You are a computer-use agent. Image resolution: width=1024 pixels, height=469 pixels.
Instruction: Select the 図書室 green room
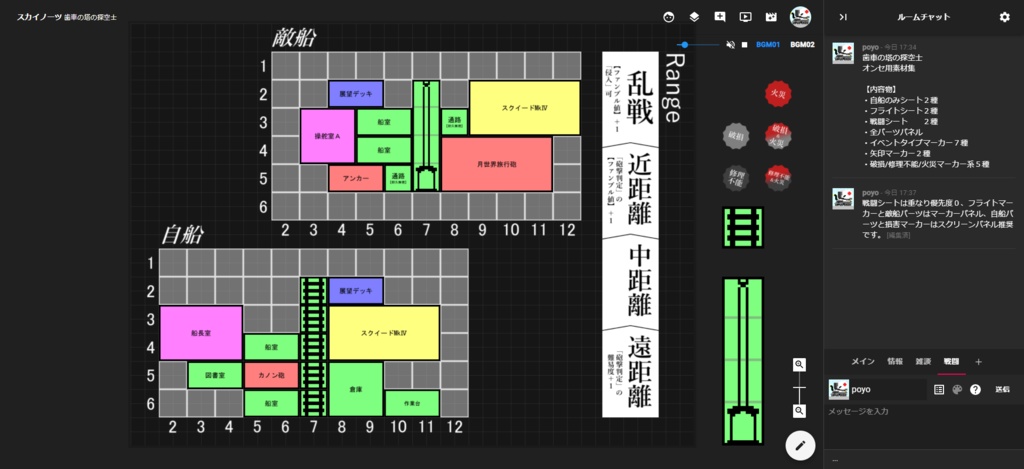tap(215, 376)
